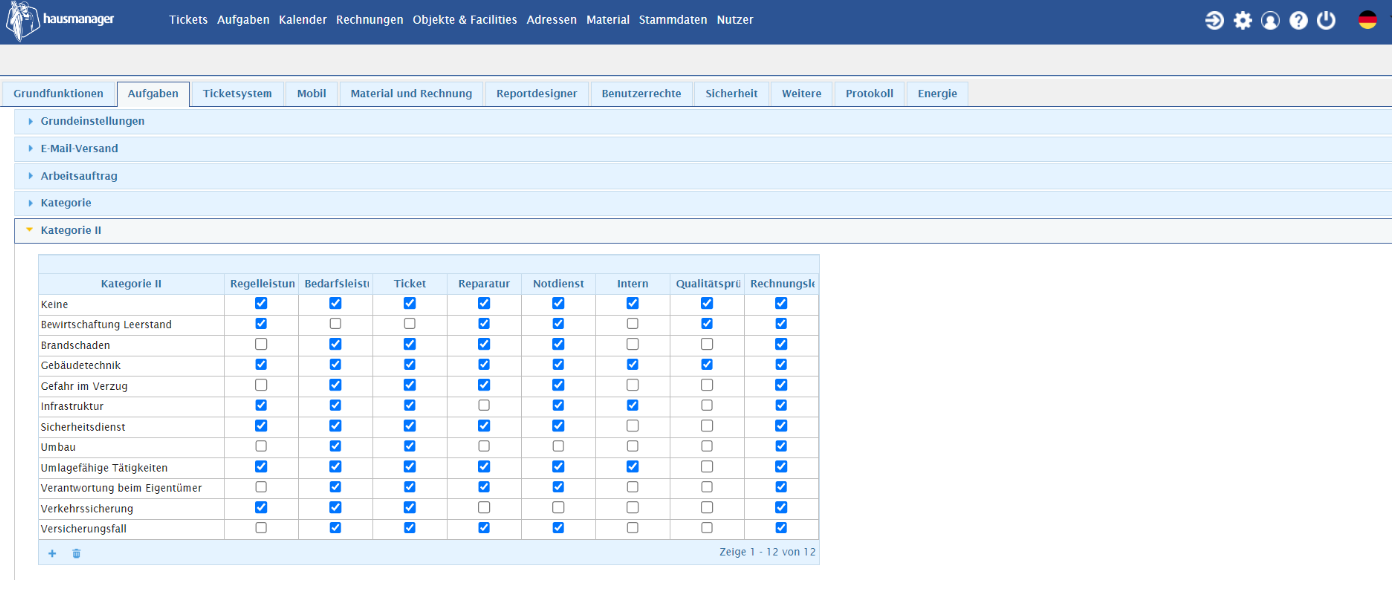This screenshot has height=607, width=1392.
Task: Select the Brandschaden row name
Action: point(76,345)
